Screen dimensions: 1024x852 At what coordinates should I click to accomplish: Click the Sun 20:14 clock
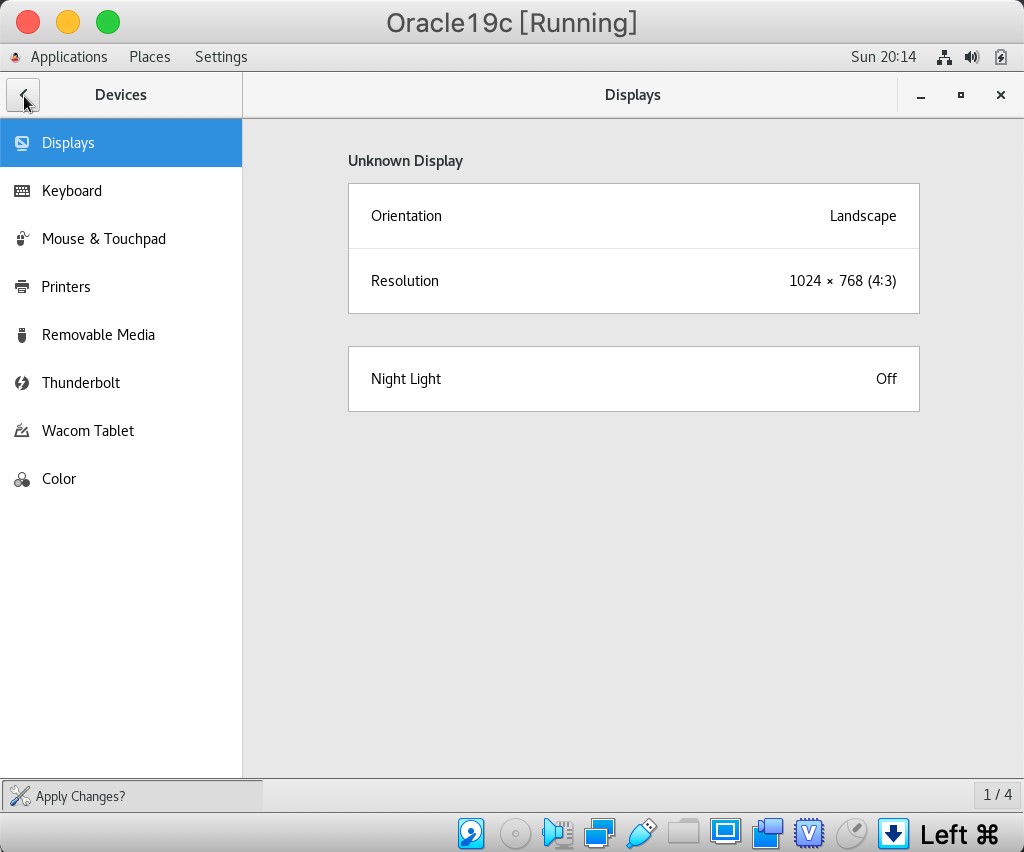tap(883, 57)
